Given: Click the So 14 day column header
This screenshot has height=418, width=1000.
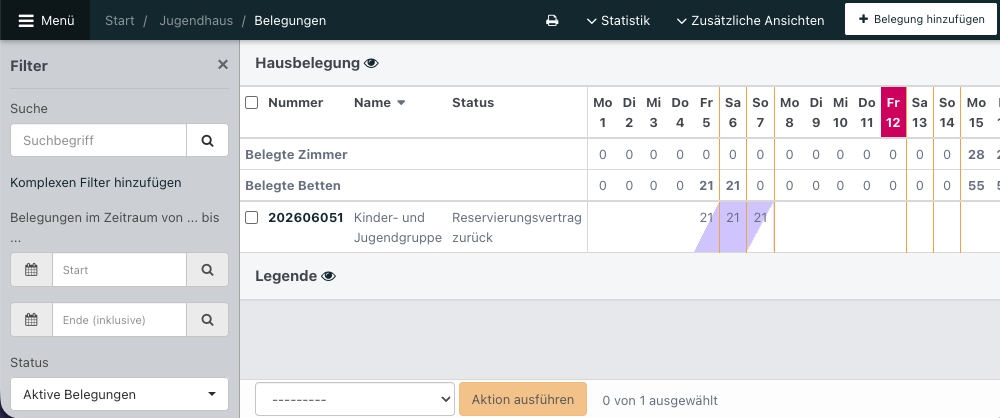Looking at the screenshot, I should click(x=947, y=112).
